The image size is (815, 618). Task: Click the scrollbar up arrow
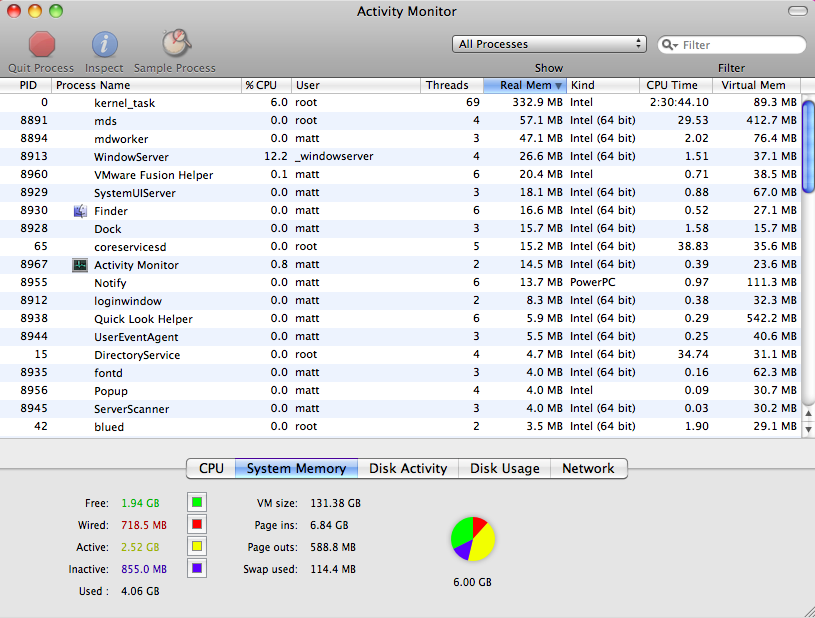point(808,414)
